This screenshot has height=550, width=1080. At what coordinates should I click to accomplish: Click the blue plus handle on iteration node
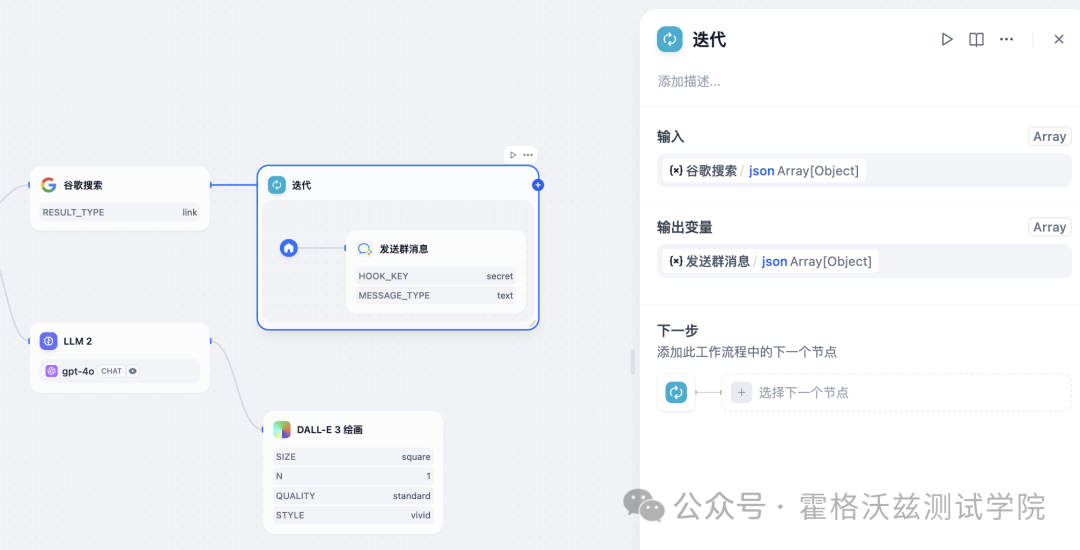click(x=538, y=184)
